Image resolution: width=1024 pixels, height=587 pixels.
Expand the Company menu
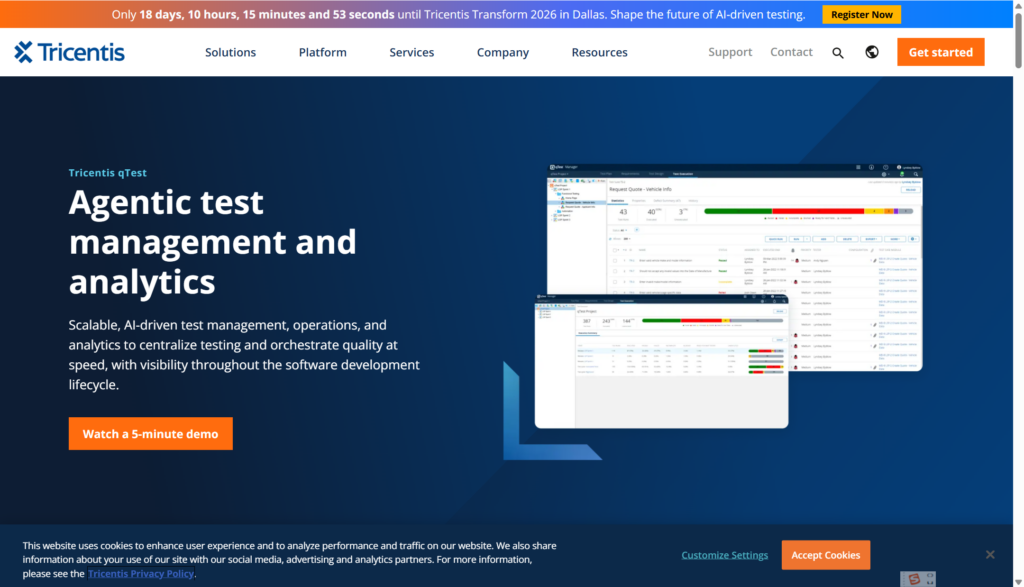(503, 52)
